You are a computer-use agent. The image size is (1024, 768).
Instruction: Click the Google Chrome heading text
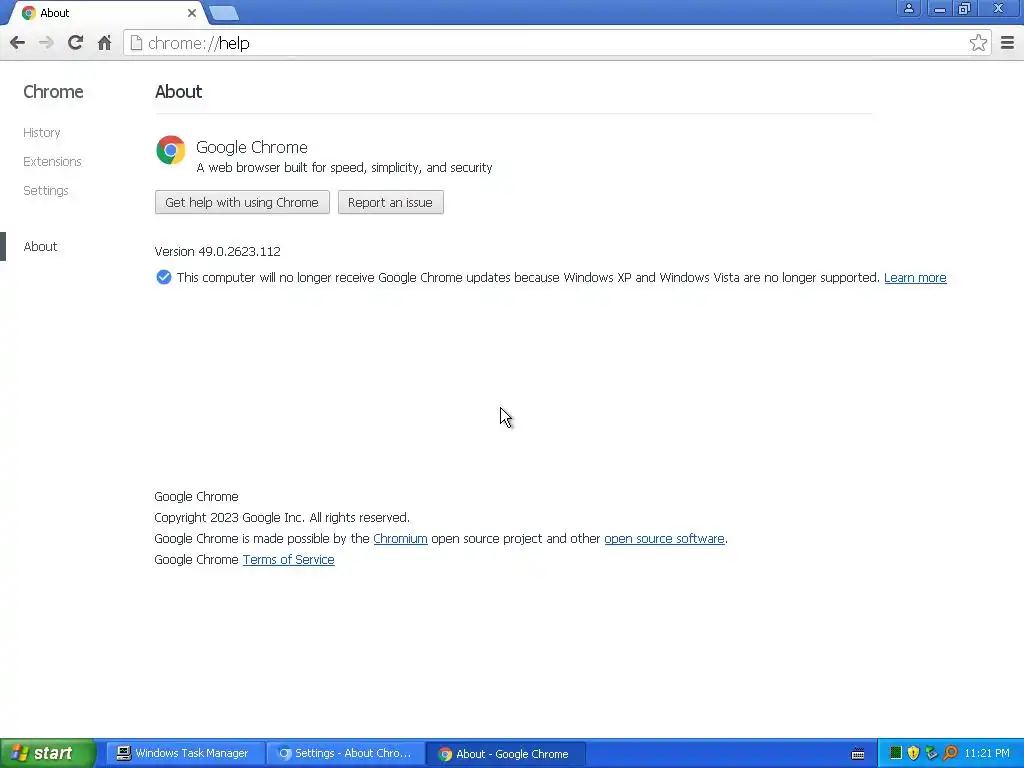point(251,148)
